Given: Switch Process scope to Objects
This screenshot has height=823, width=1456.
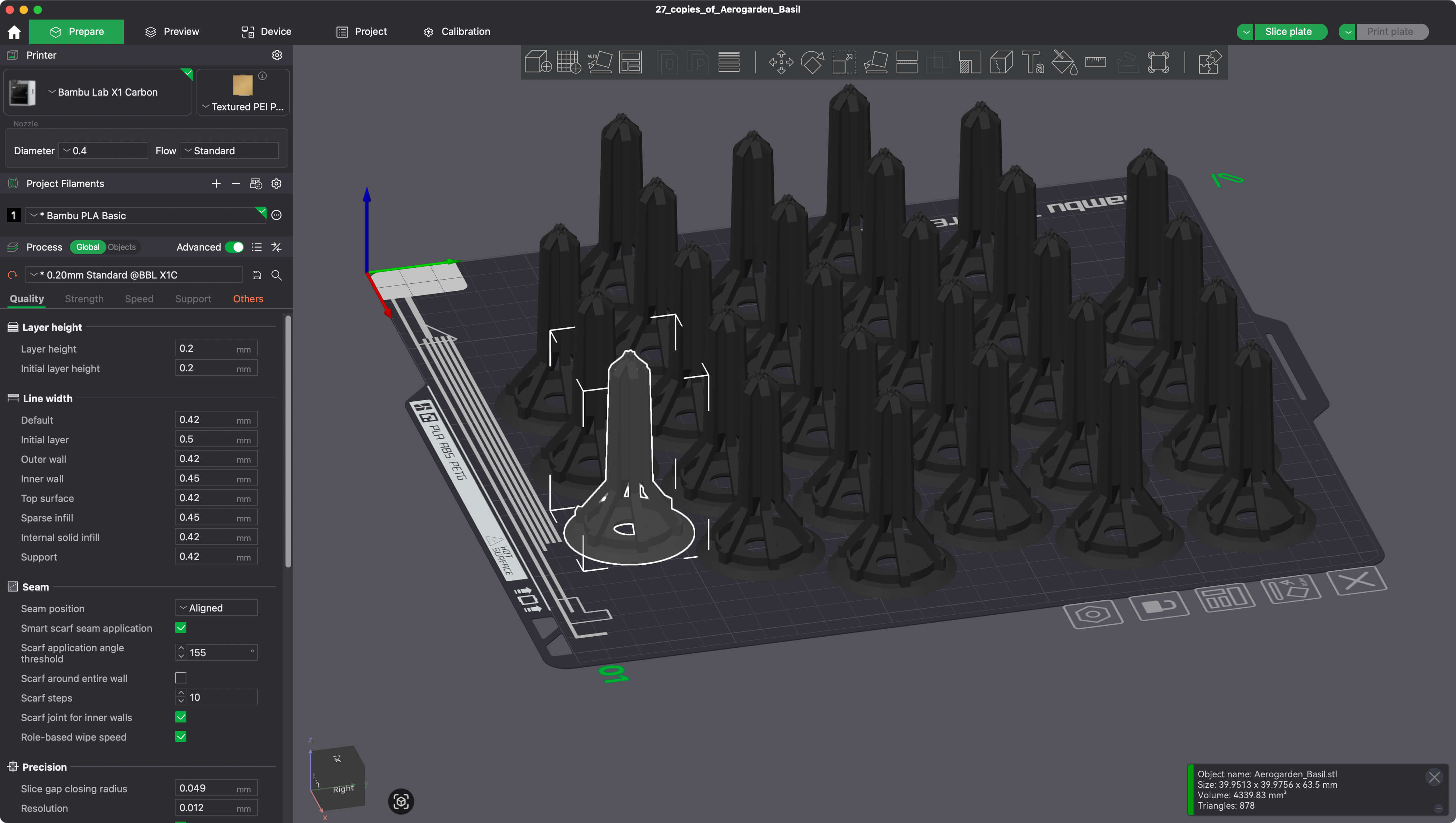Looking at the screenshot, I should pyautogui.click(x=121, y=247).
